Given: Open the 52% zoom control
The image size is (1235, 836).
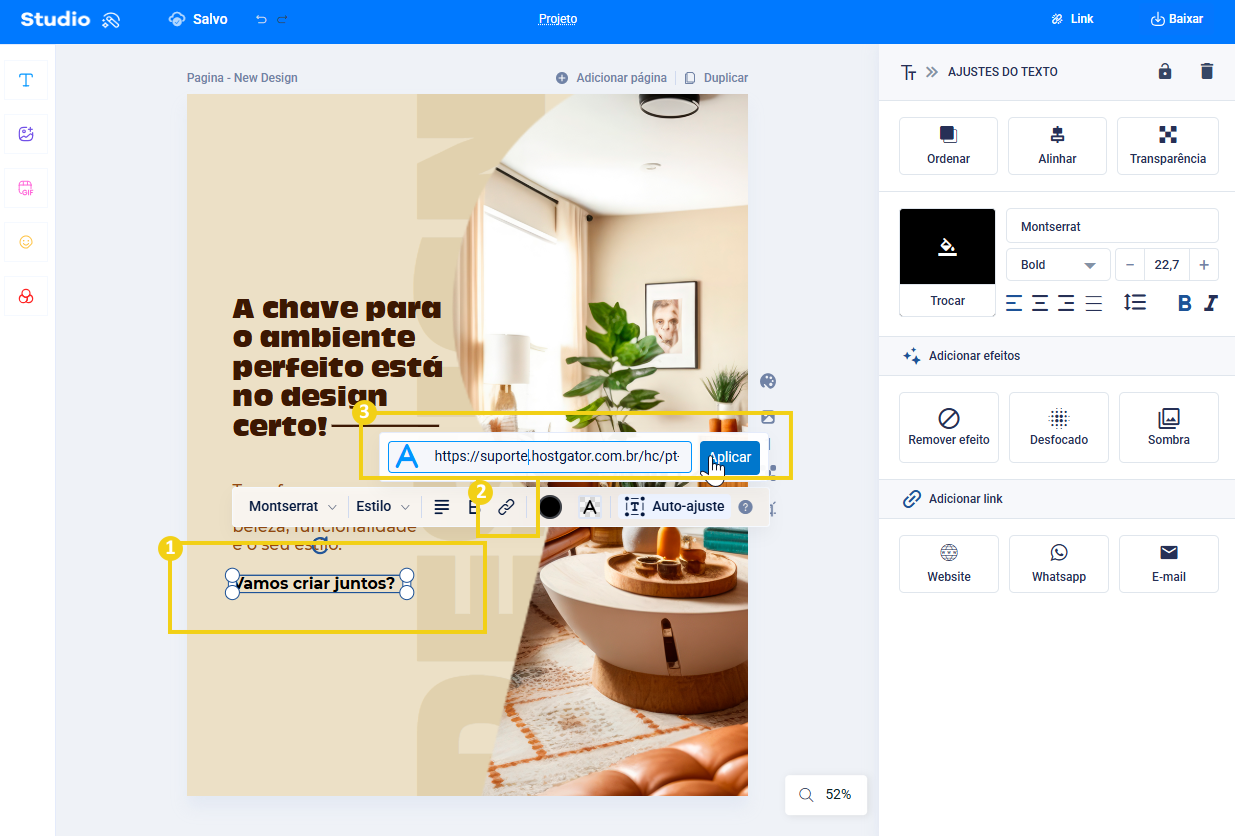Looking at the screenshot, I should click(826, 795).
